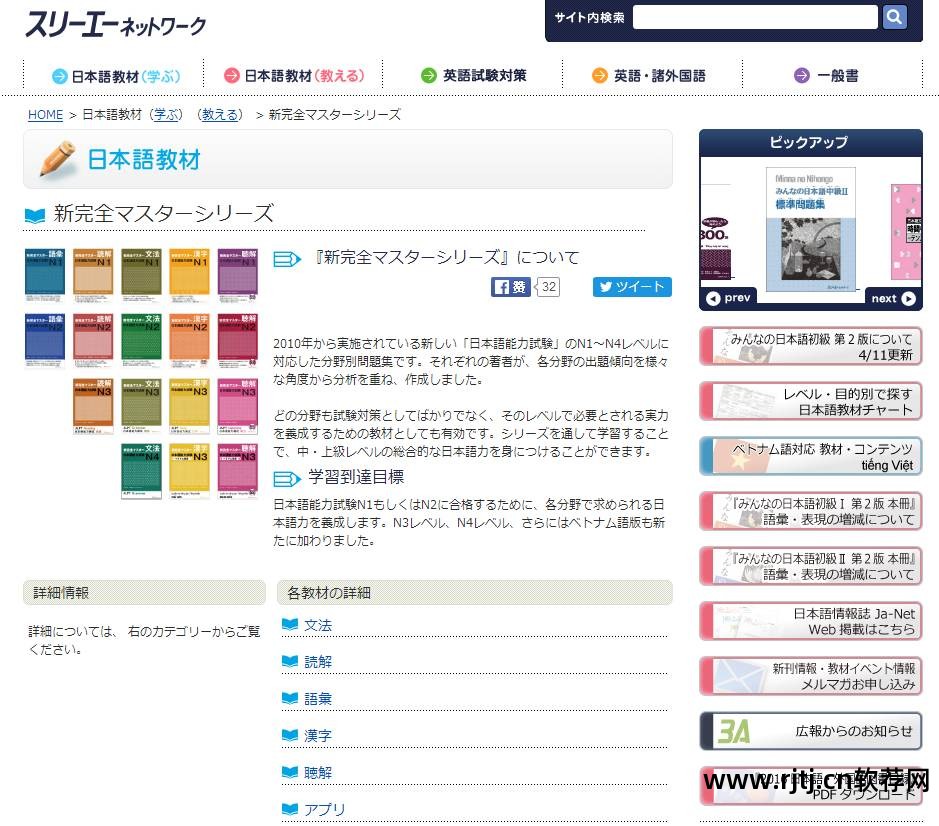This screenshot has height=826, width=939.
Task: Click the 『新完全マスターシリーズ』について heading
Action: (x=446, y=258)
